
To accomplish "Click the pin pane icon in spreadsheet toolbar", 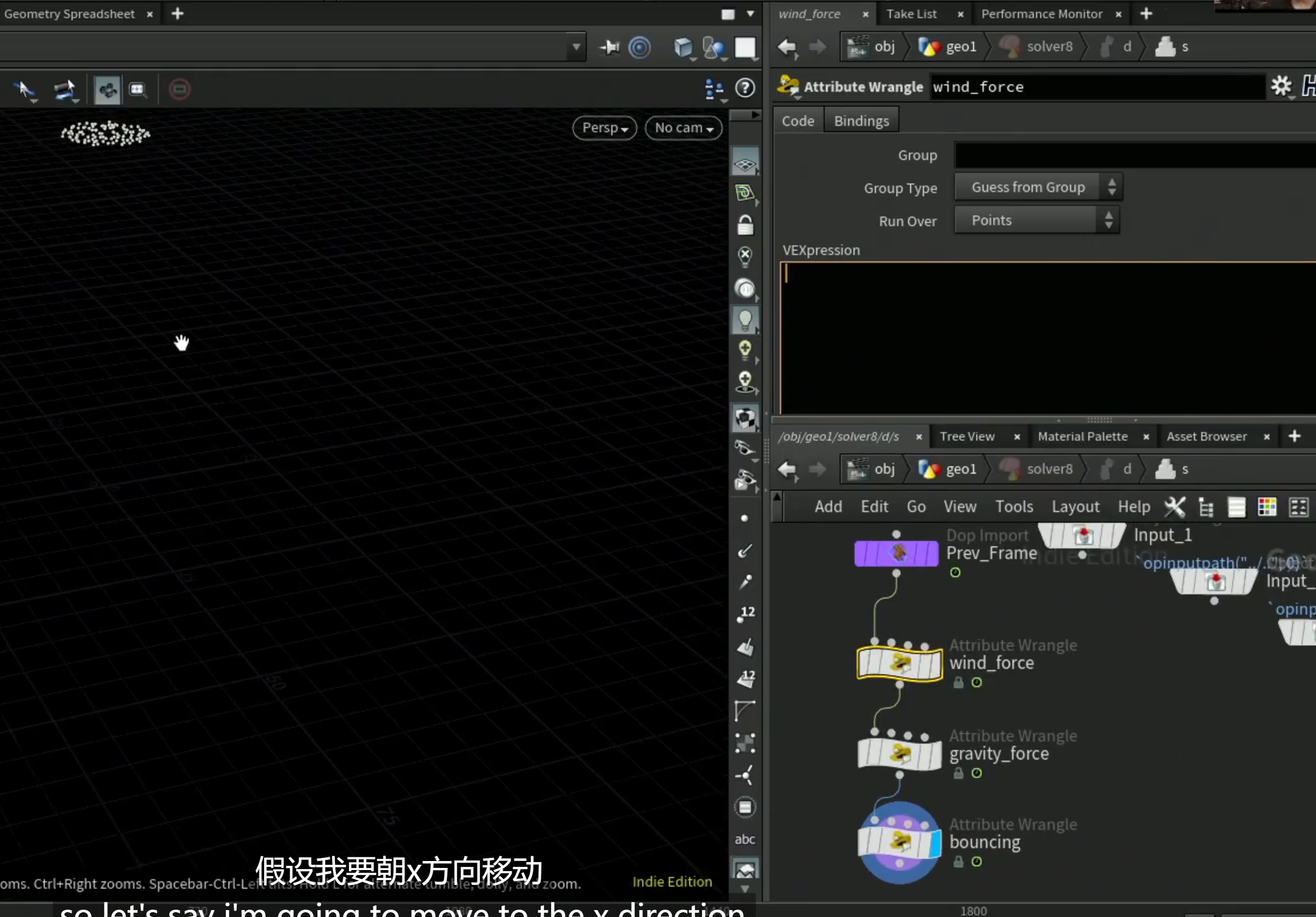I will [x=610, y=47].
